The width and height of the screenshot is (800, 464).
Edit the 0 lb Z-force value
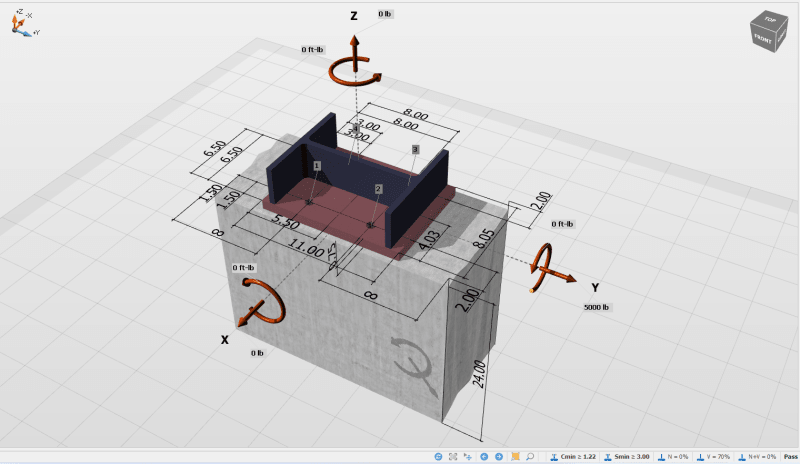pyautogui.click(x=385, y=14)
